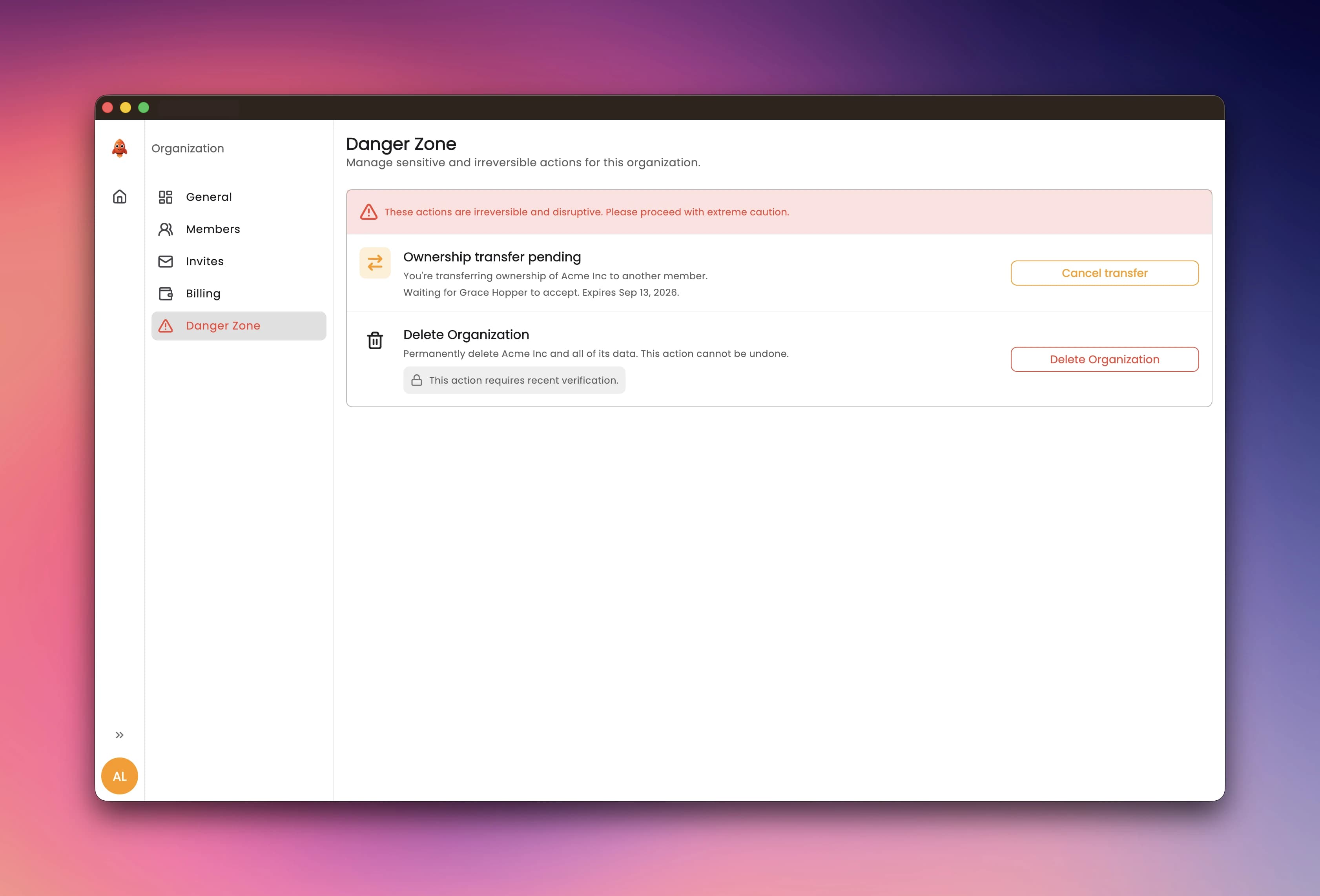Close the window with red button
The height and width of the screenshot is (896, 1320).
pyautogui.click(x=108, y=107)
